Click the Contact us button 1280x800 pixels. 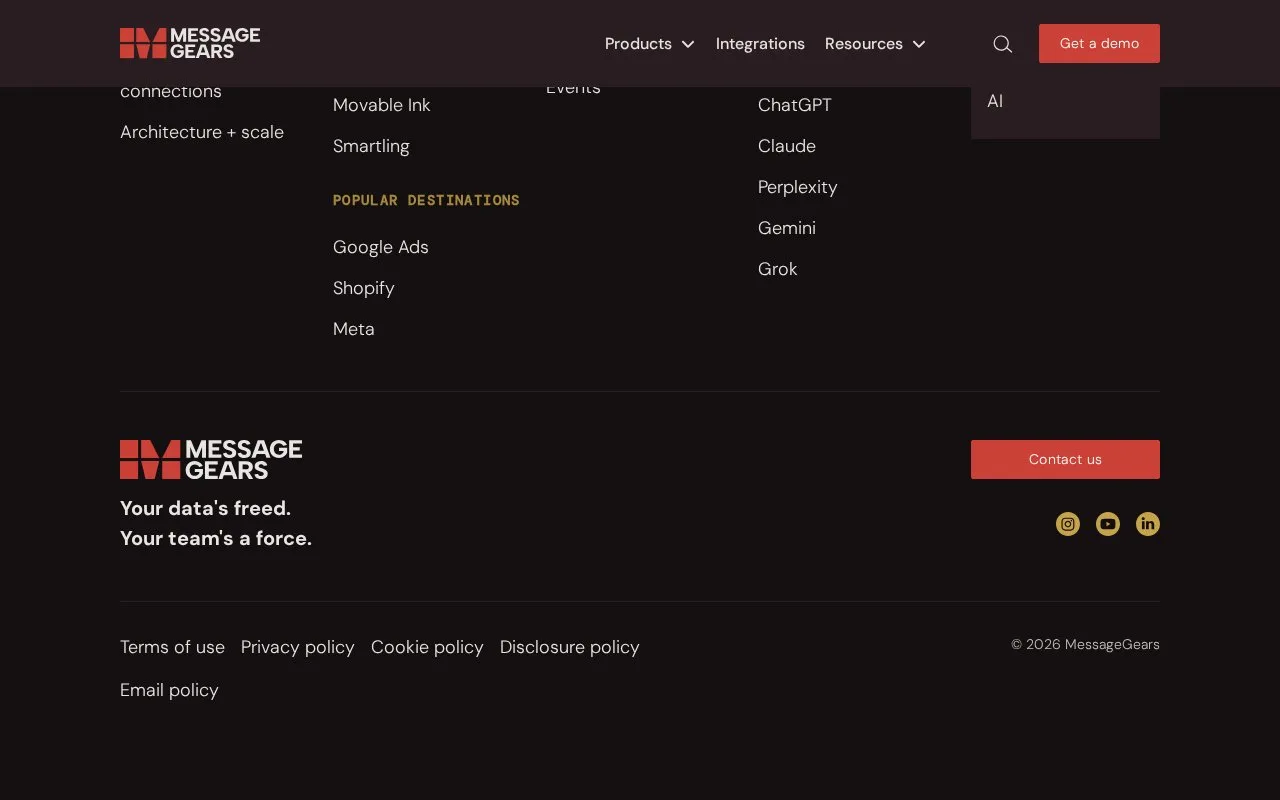pyautogui.click(x=1065, y=459)
